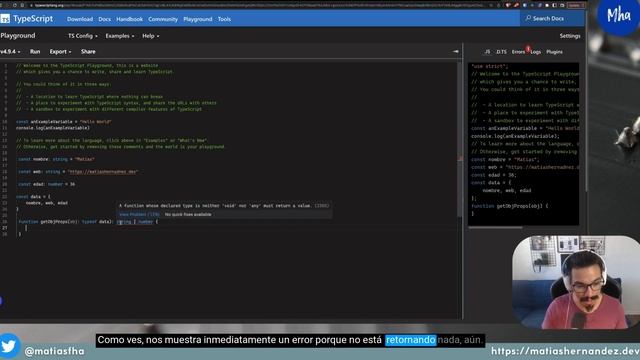This screenshot has height=360, width=640.
Task: Click View Problem link in tooltip
Action: tap(139, 214)
